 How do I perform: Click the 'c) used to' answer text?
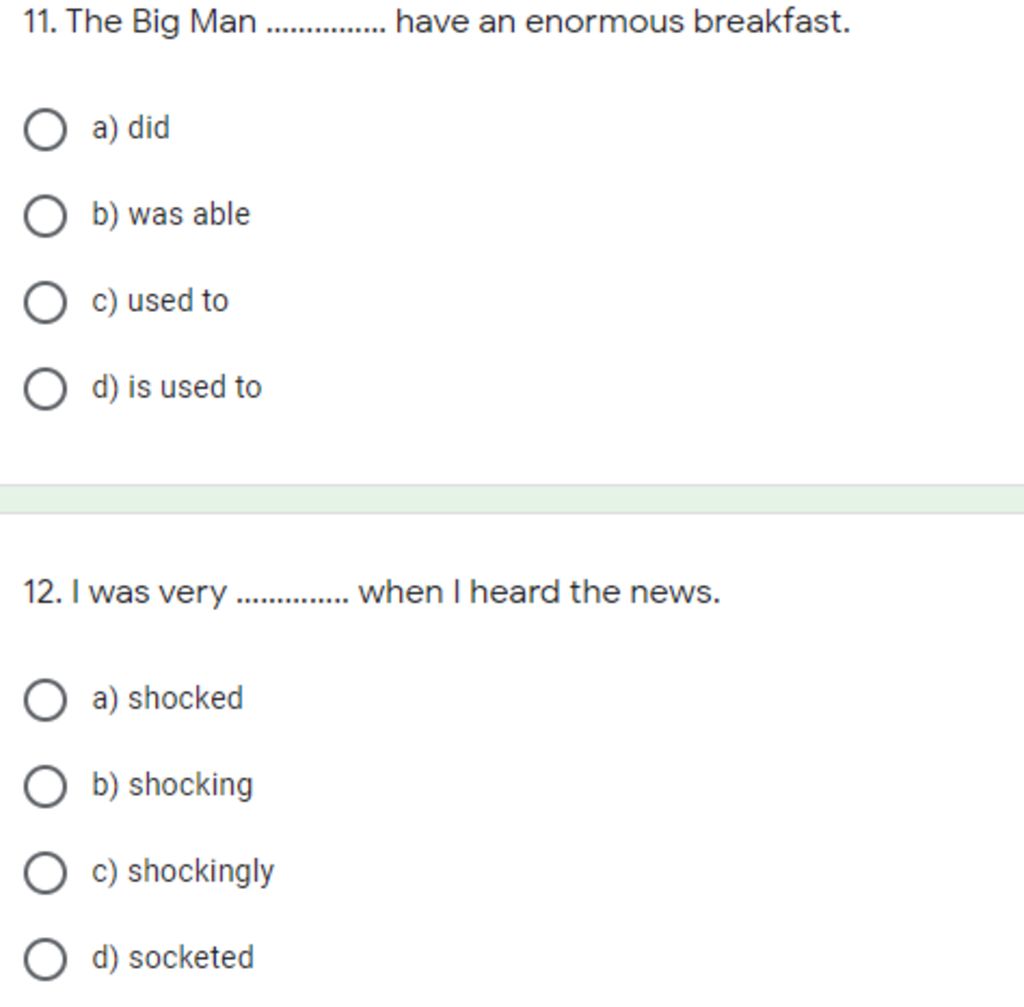tap(160, 301)
